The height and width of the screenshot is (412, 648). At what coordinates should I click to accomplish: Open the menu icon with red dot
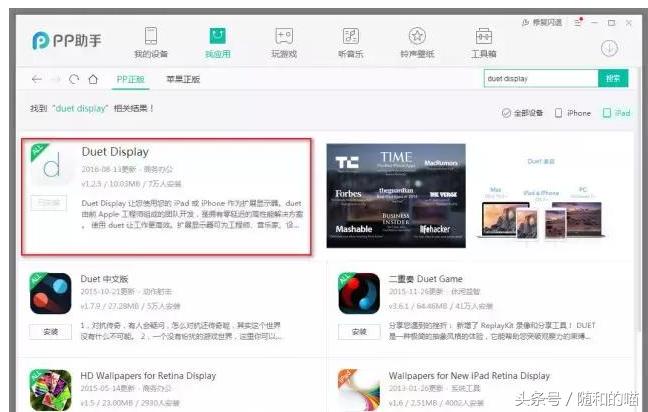[x=578, y=22]
